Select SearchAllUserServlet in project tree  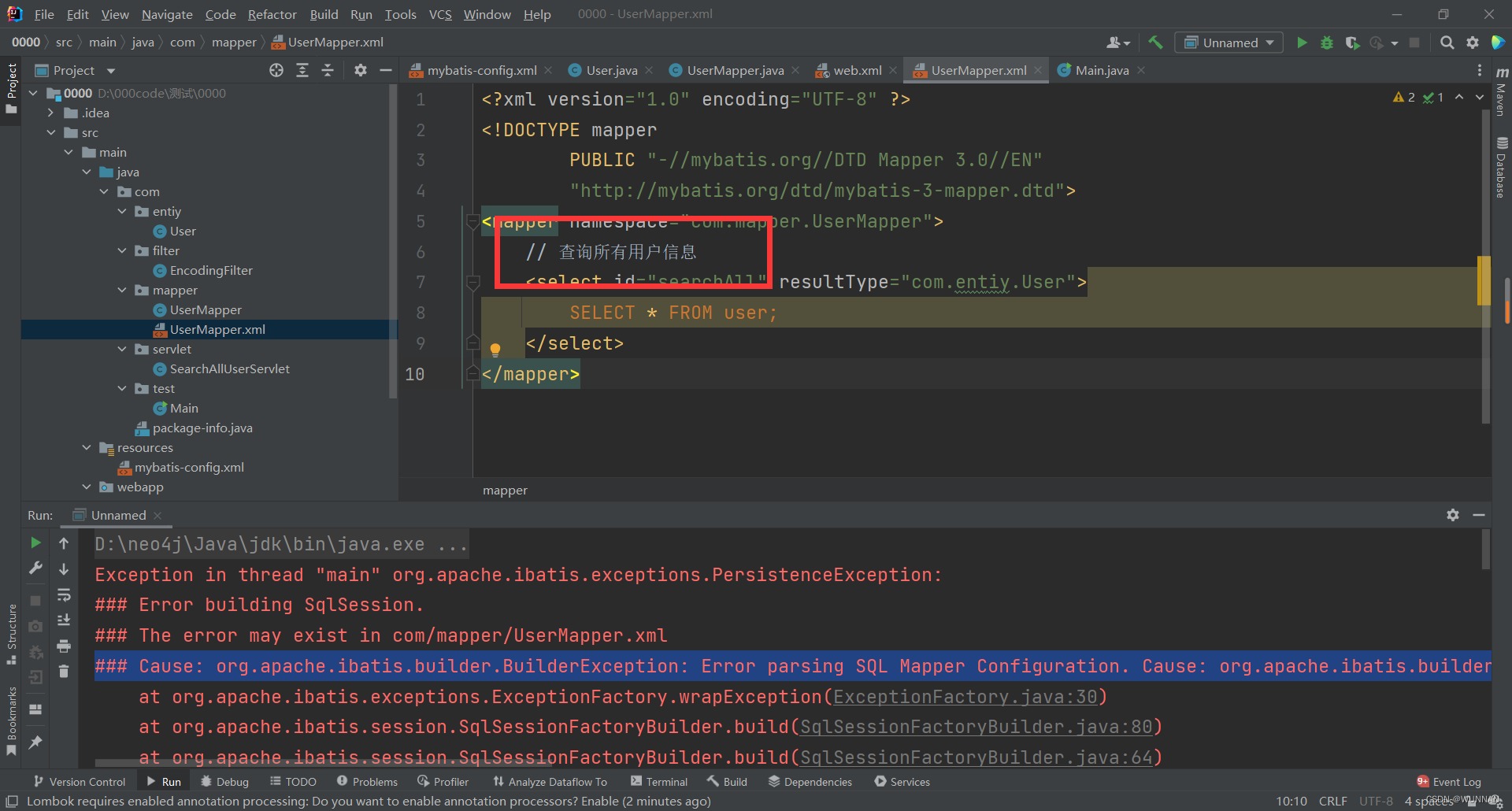click(229, 368)
